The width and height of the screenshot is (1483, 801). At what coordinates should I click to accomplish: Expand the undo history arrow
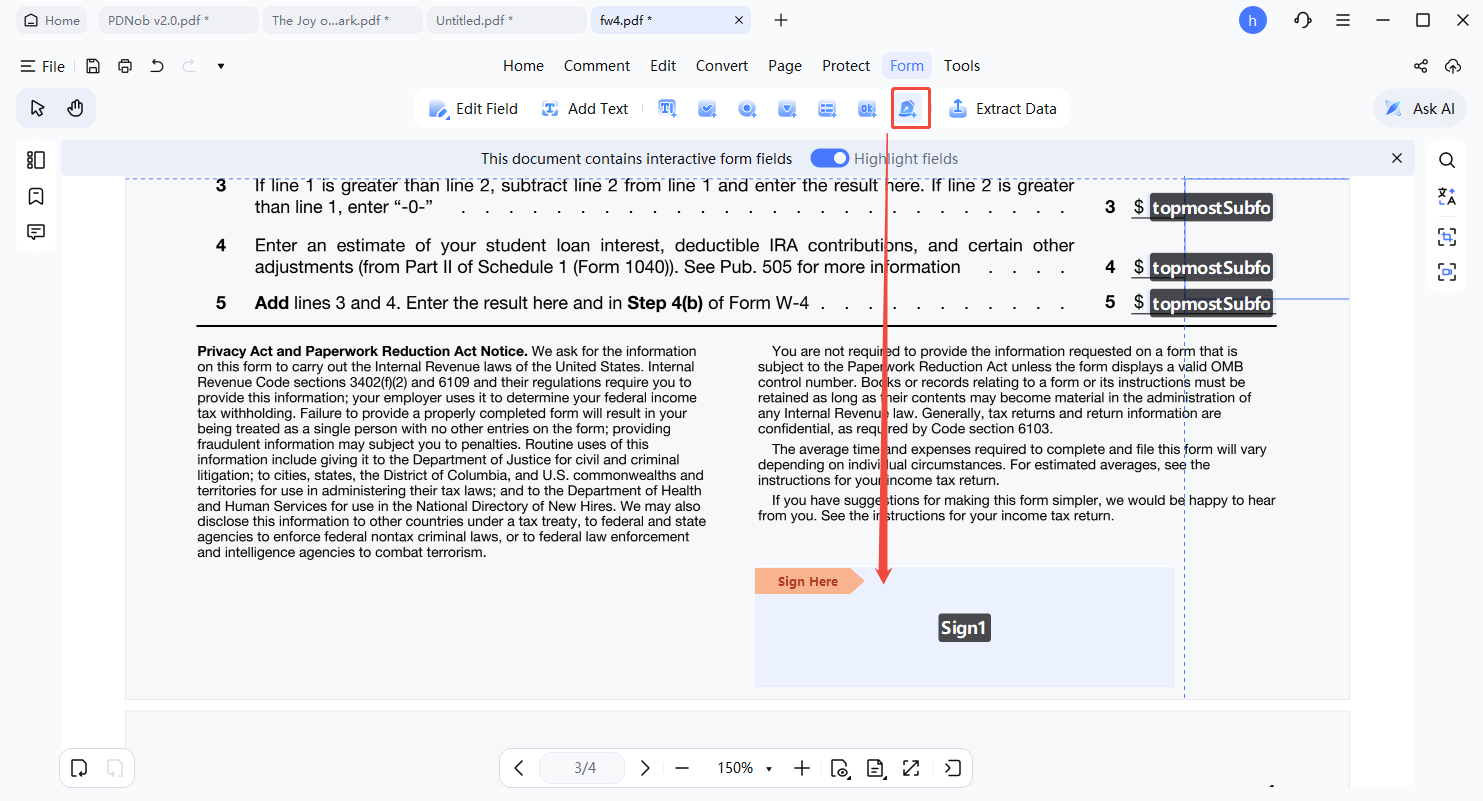(220, 66)
